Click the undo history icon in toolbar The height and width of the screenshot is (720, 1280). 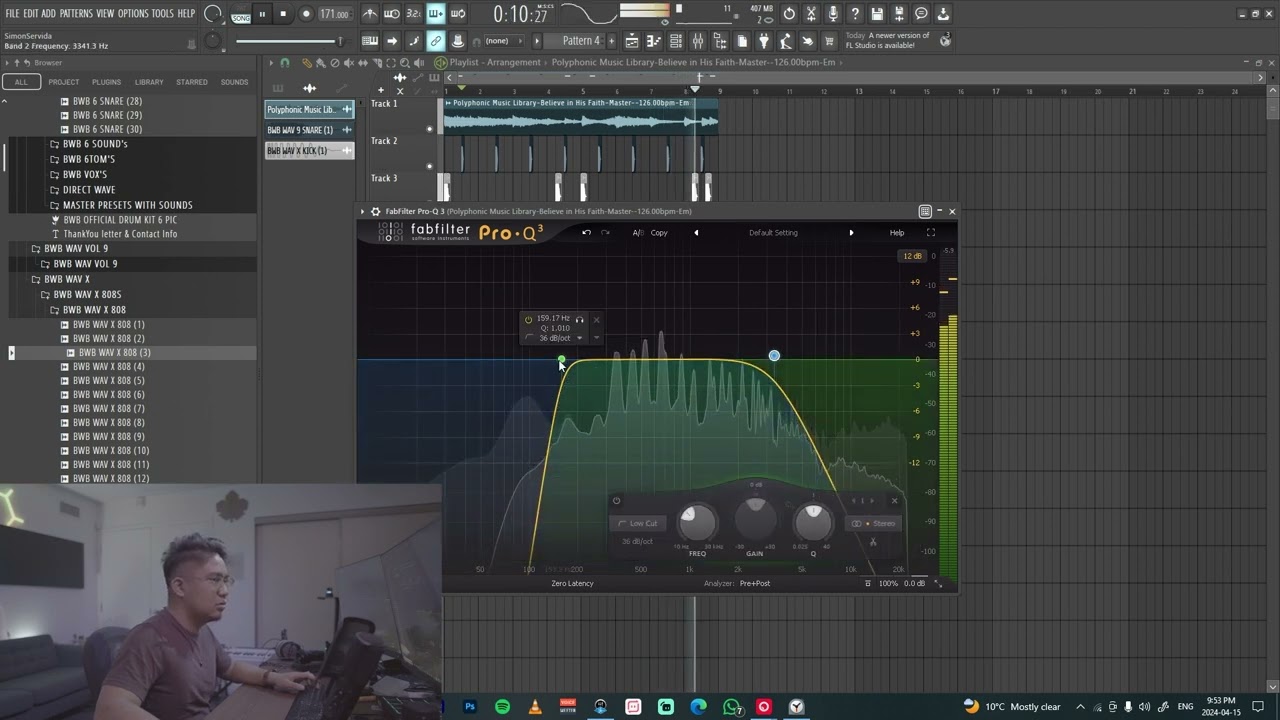(x=789, y=14)
